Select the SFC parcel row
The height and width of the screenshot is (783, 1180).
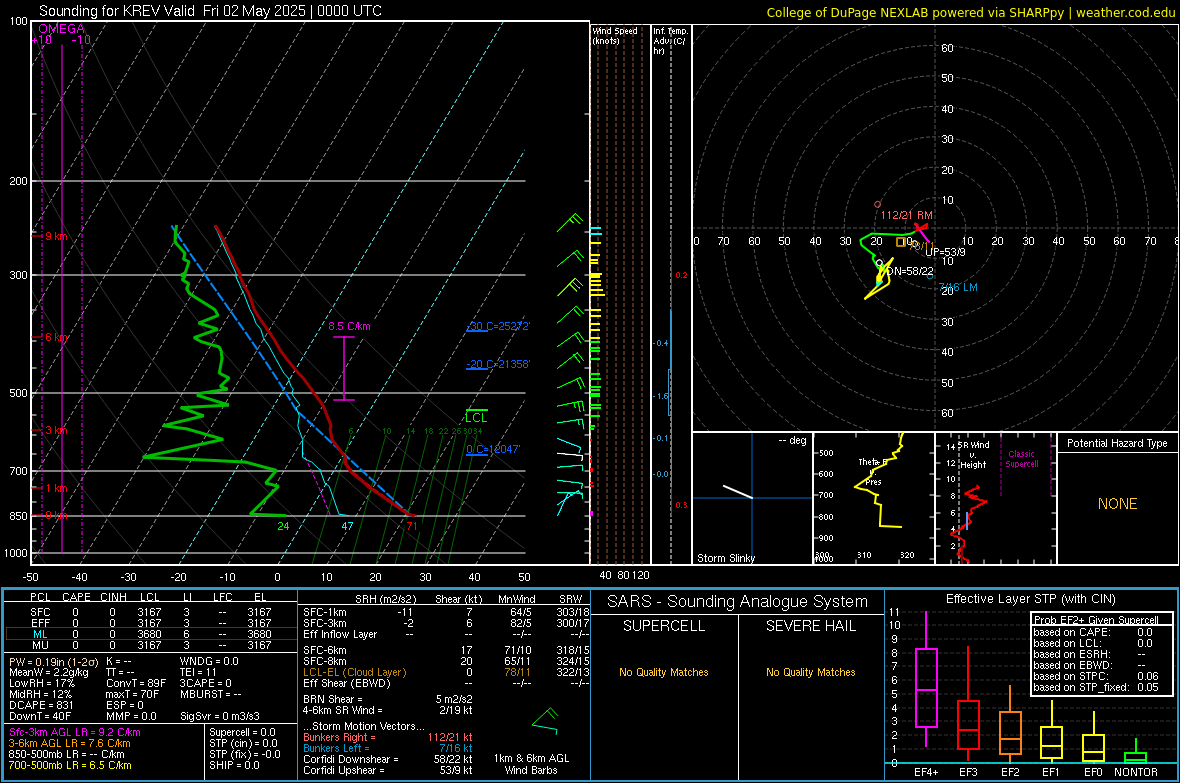[150, 612]
